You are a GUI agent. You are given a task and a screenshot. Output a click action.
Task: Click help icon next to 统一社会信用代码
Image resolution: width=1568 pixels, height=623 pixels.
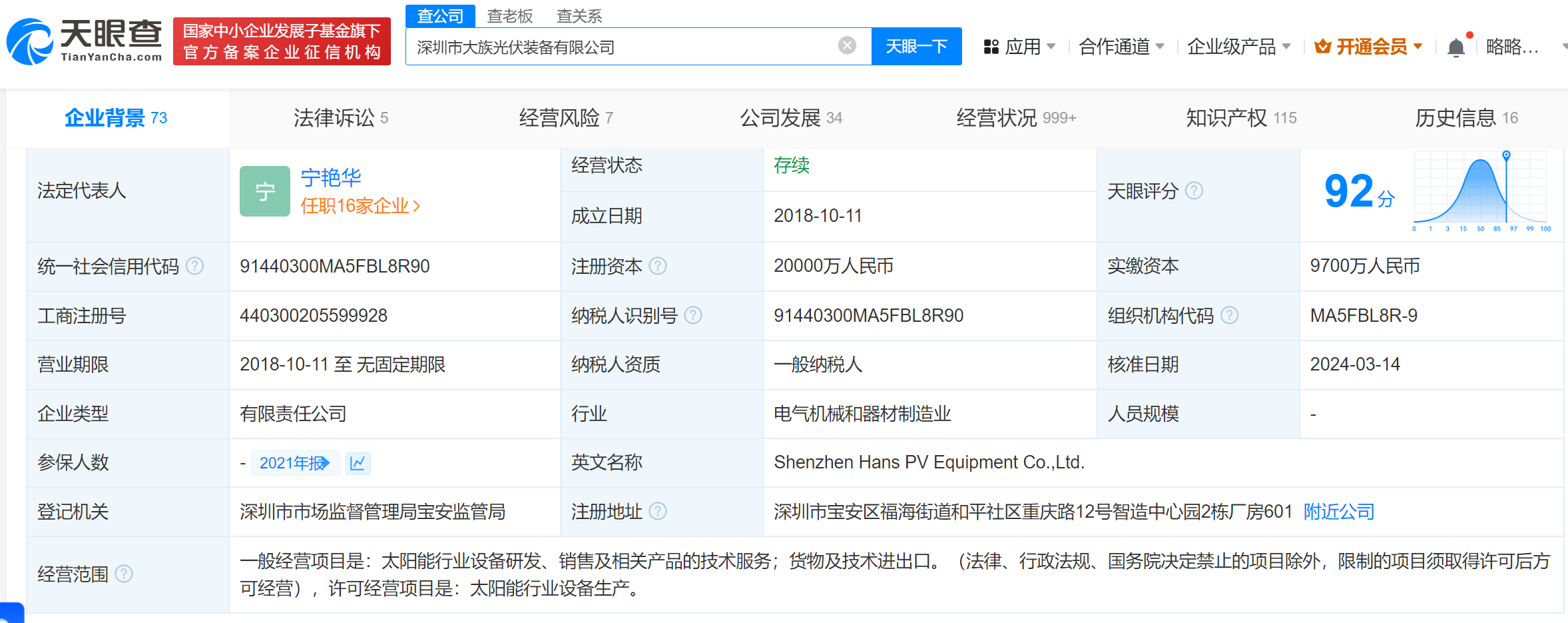[x=194, y=267]
